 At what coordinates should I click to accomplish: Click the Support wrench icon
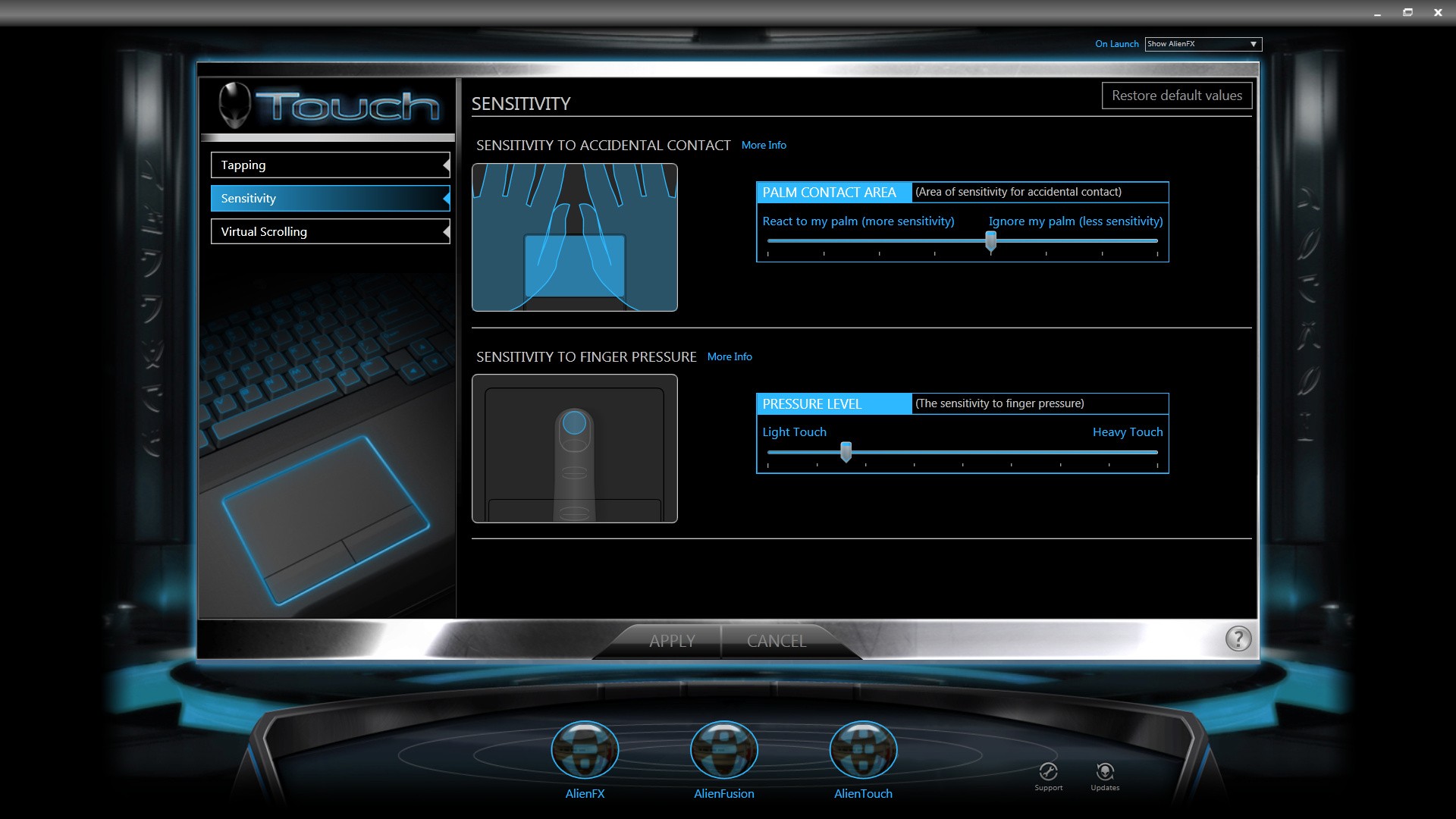point(1048,772)
